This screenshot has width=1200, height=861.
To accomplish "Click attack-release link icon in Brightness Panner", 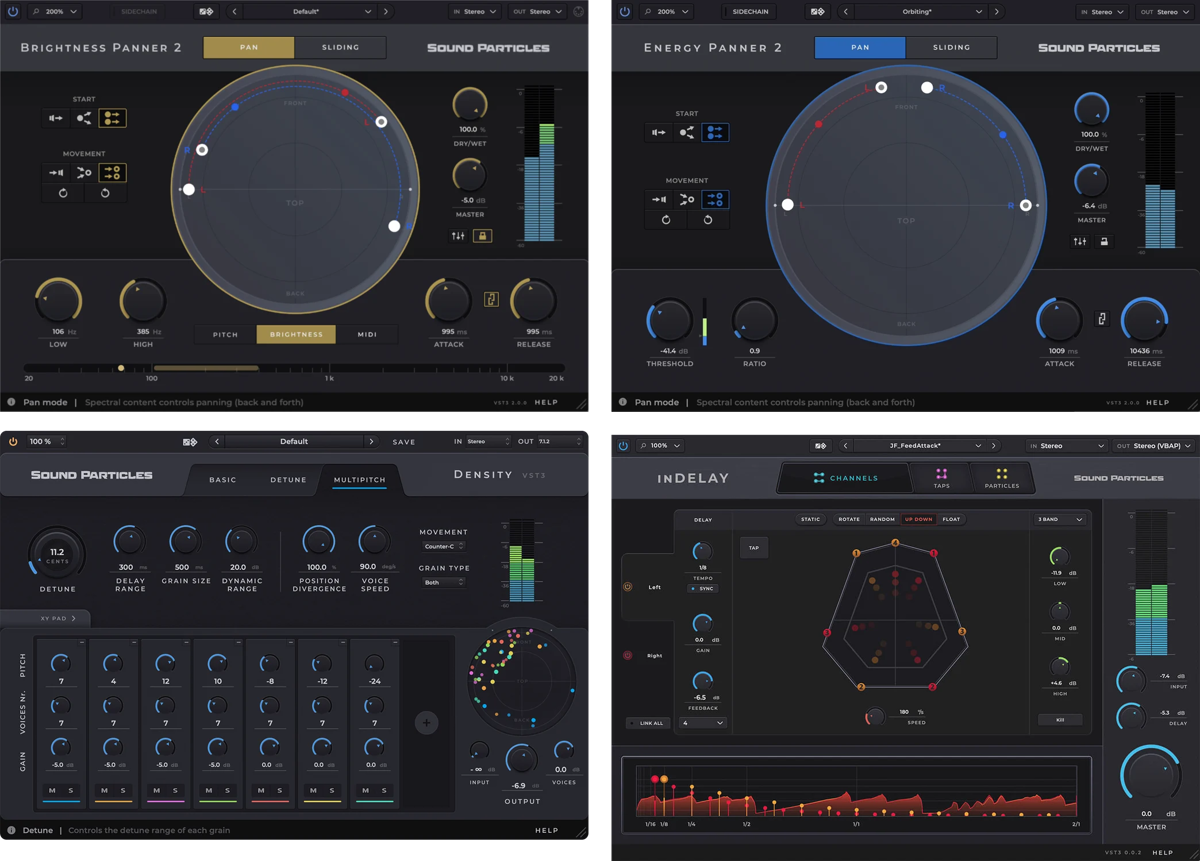I will click(491, 299).
